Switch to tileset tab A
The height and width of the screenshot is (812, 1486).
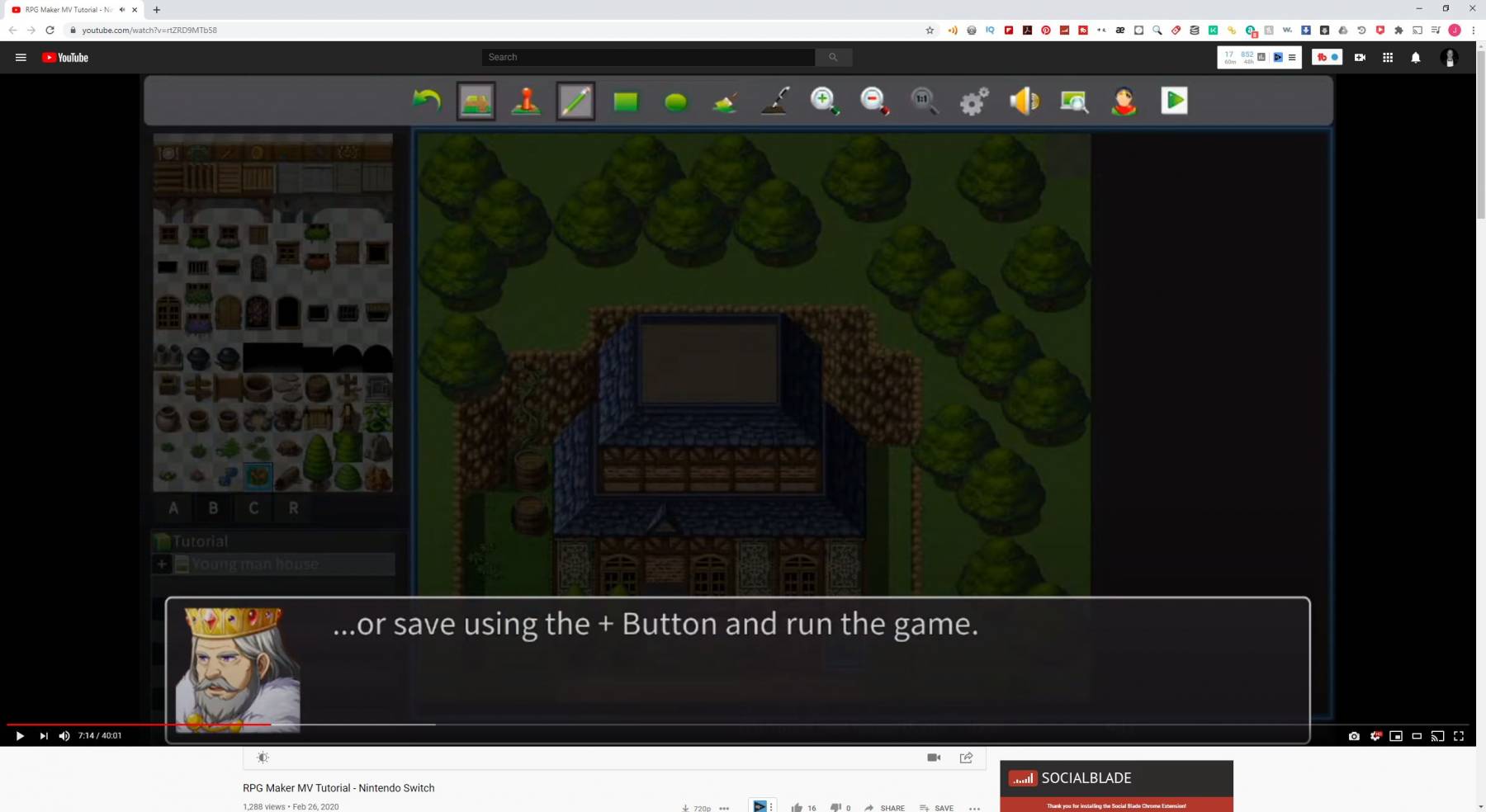click(173, 508)
